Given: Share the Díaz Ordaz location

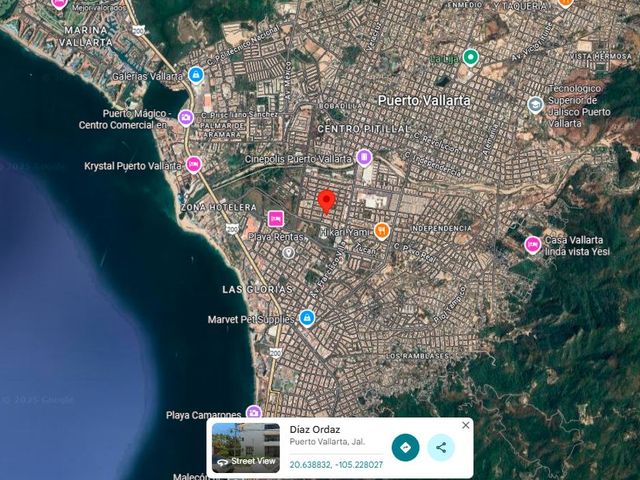Looking at the screenshot, I should point(441,447).
